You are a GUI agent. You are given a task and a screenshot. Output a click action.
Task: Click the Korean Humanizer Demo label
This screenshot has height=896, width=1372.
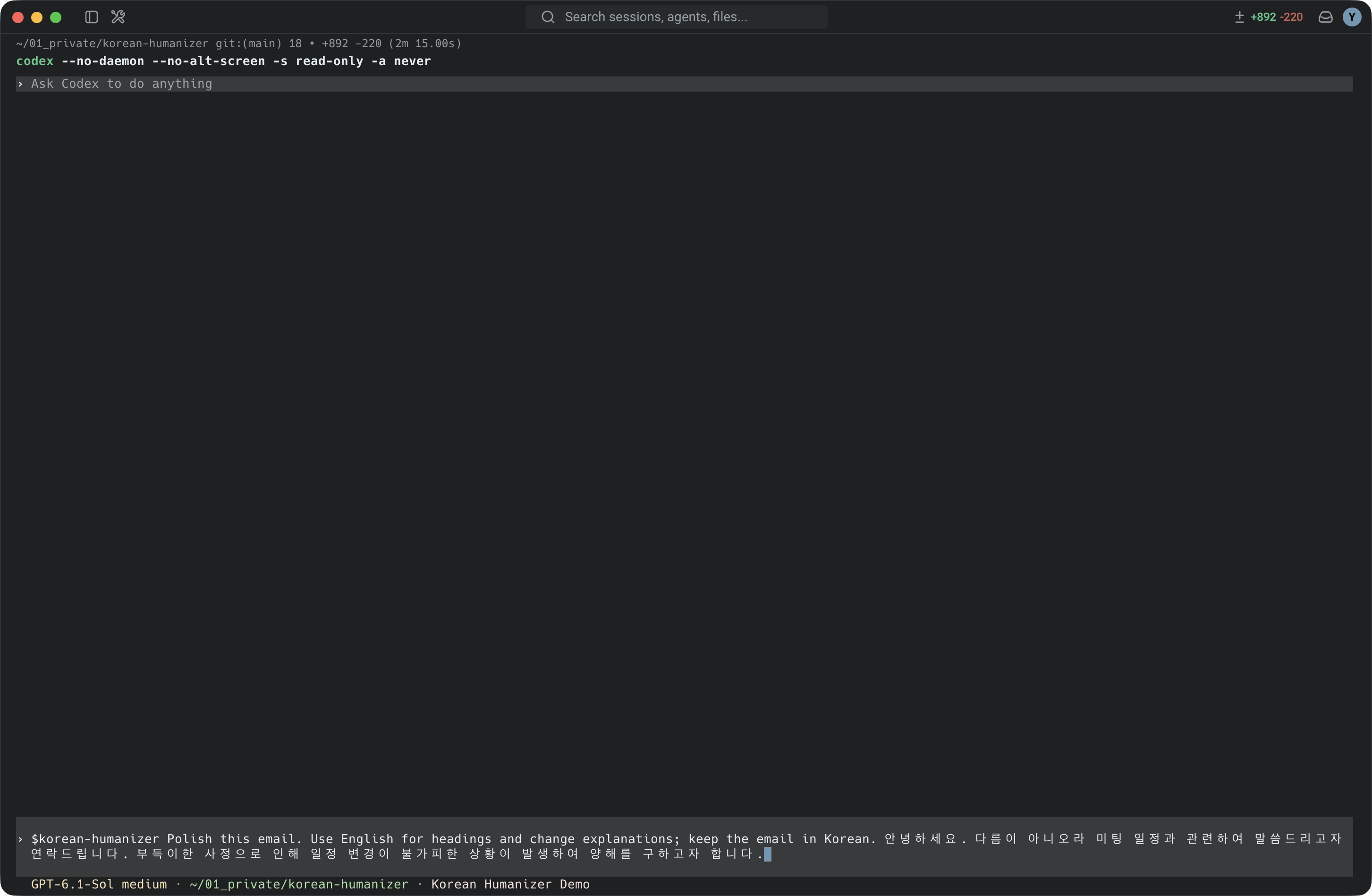[x=510, y=884]
